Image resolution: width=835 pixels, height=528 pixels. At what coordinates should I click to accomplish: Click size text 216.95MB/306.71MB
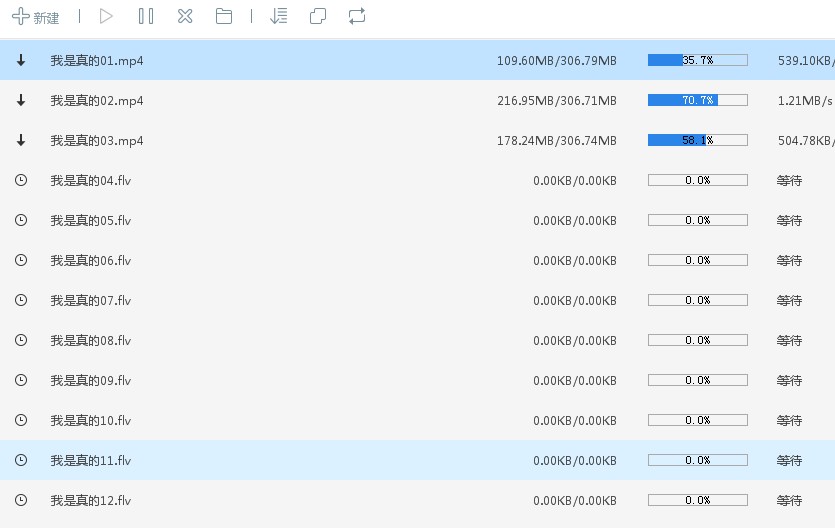click(x=556, y=101)
